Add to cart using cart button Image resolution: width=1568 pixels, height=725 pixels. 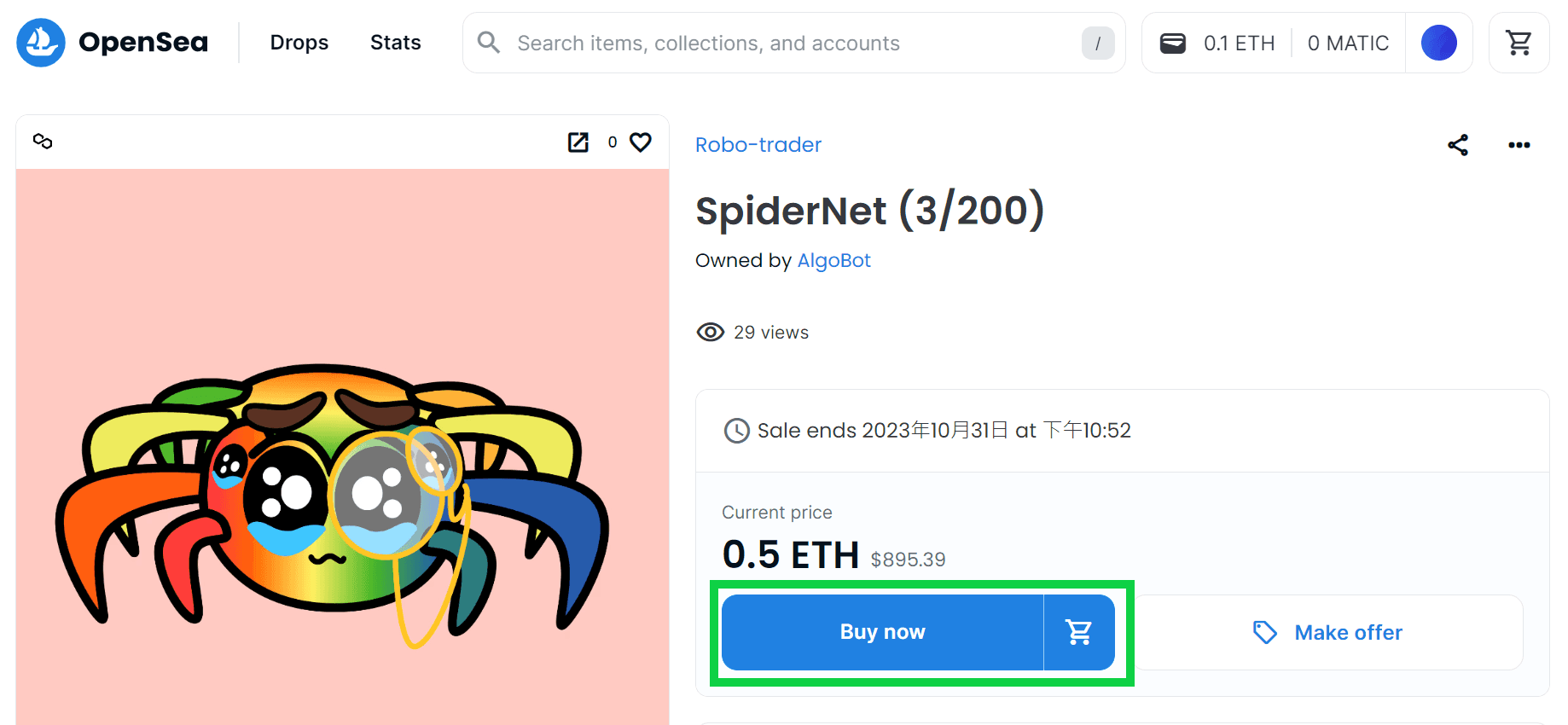(x=1079, y=632)
